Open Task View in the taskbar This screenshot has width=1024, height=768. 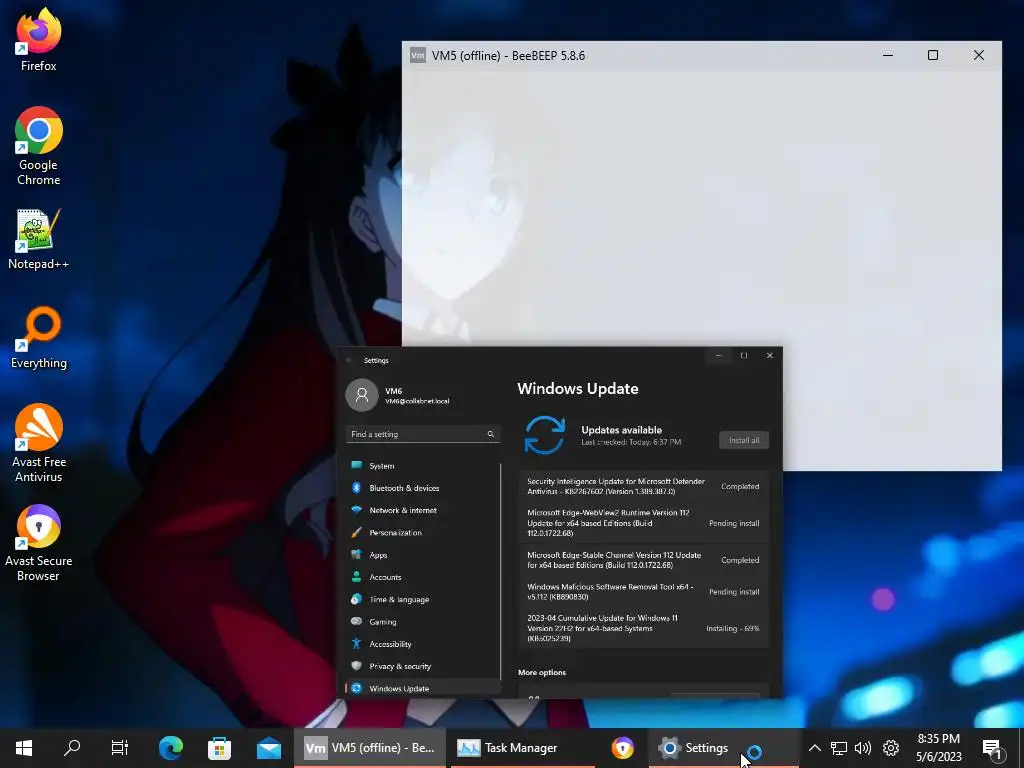point(120,748)
